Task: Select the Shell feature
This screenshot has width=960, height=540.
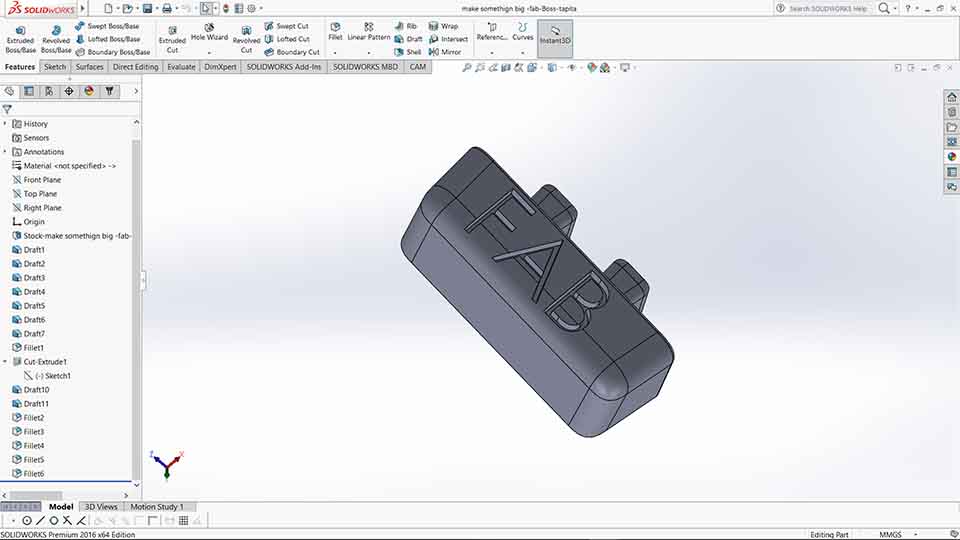Action: pos(408,52)
